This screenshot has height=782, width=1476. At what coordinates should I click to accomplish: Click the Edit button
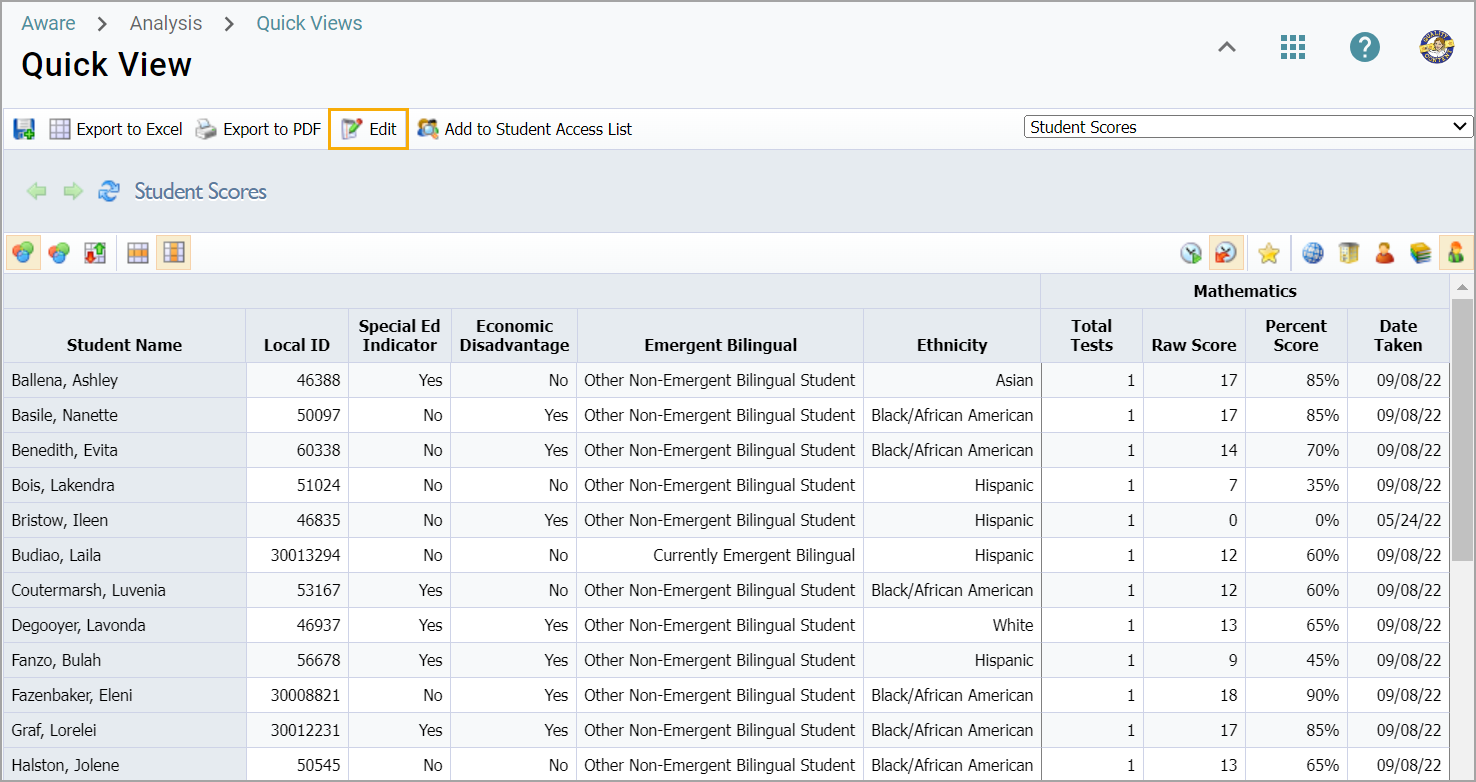coord(369,129)
